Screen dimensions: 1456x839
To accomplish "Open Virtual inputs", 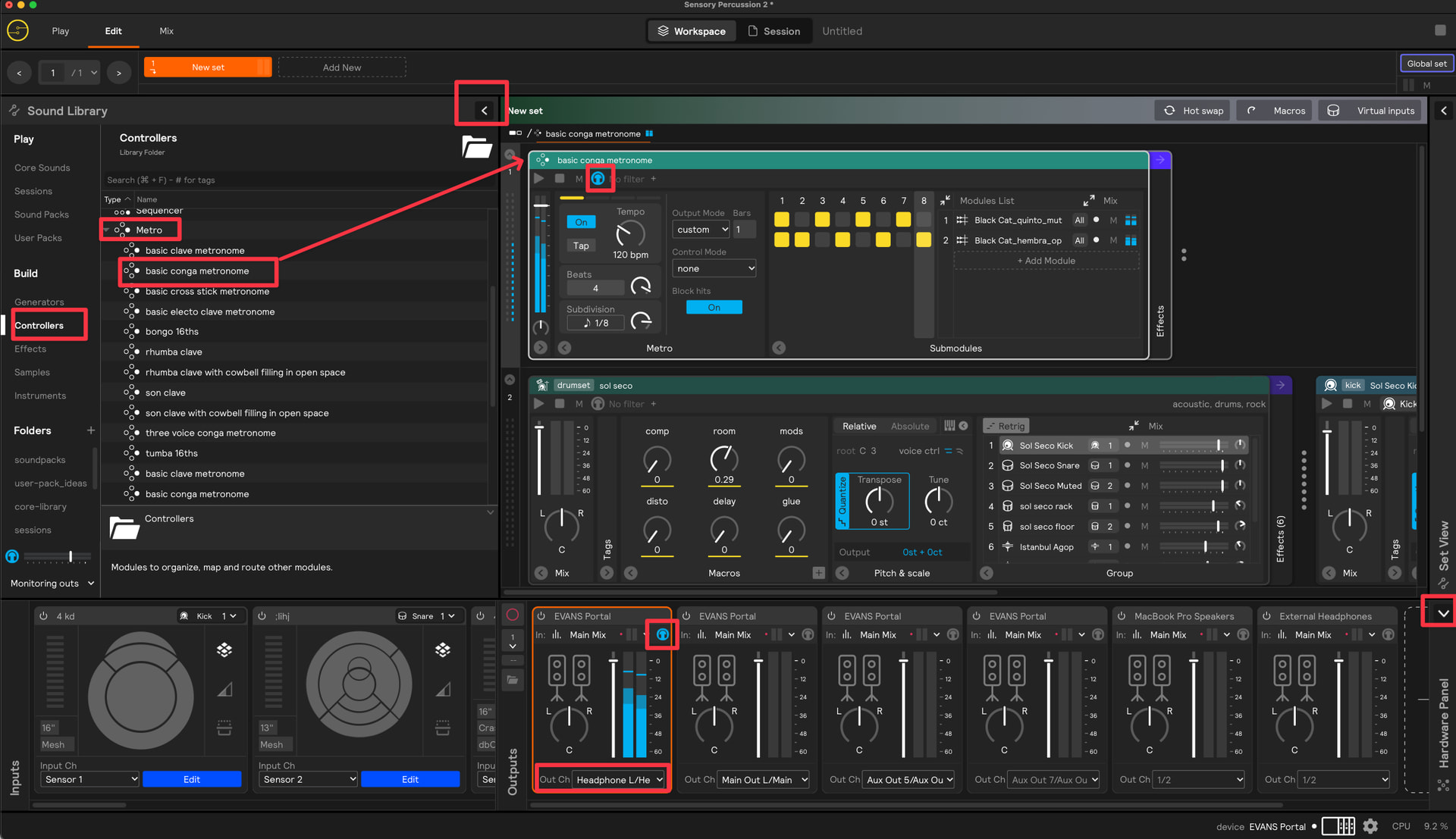I will coord(1371,111).
